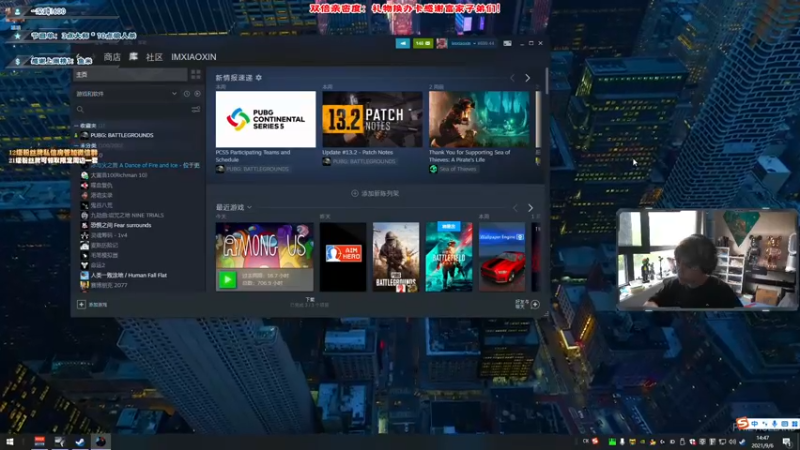Screen dimensions: 800x450
Task: Open the what's new settings gear
Action: coord(259,78)
